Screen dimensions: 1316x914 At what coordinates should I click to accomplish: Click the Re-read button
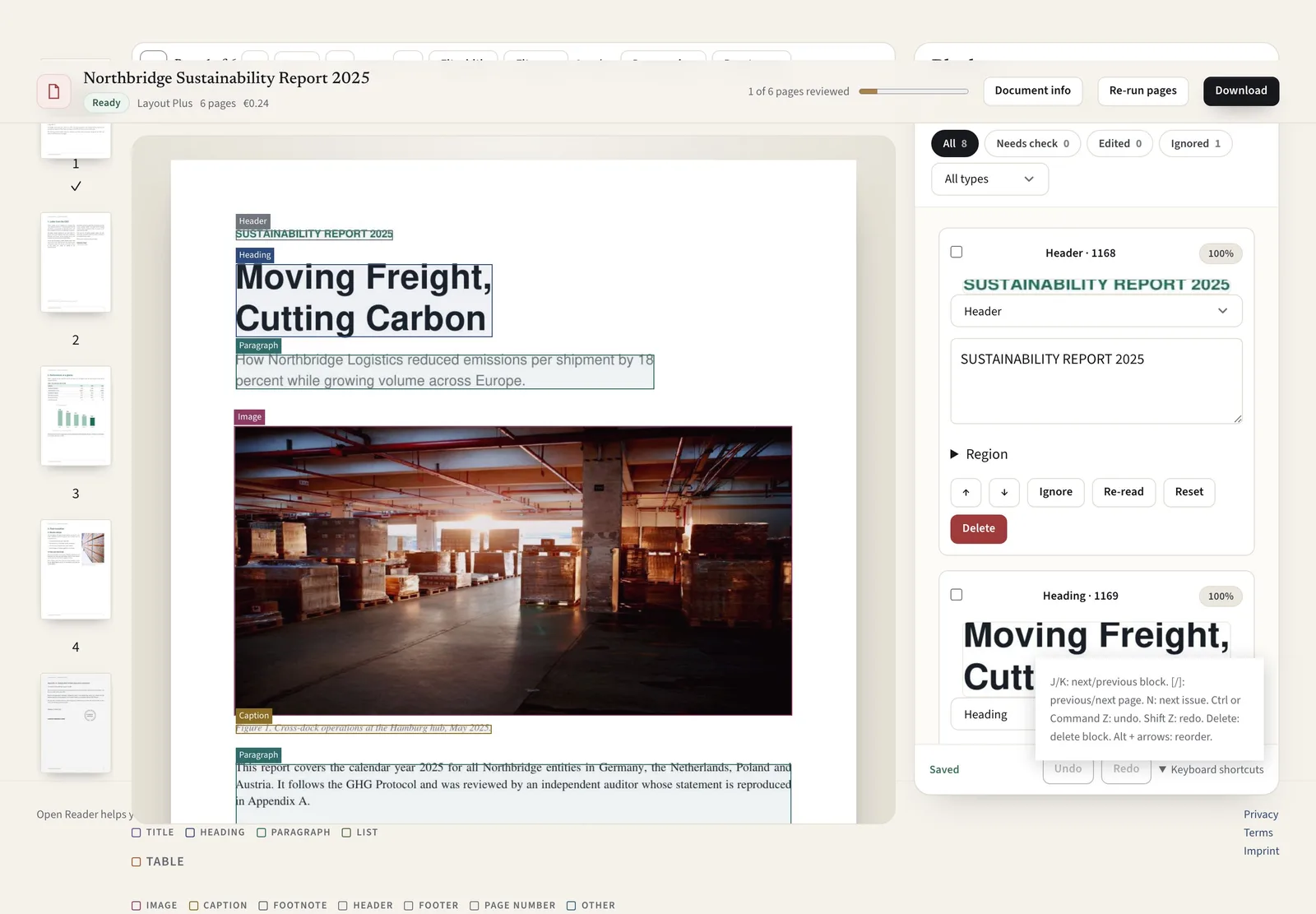(1124, 492)
